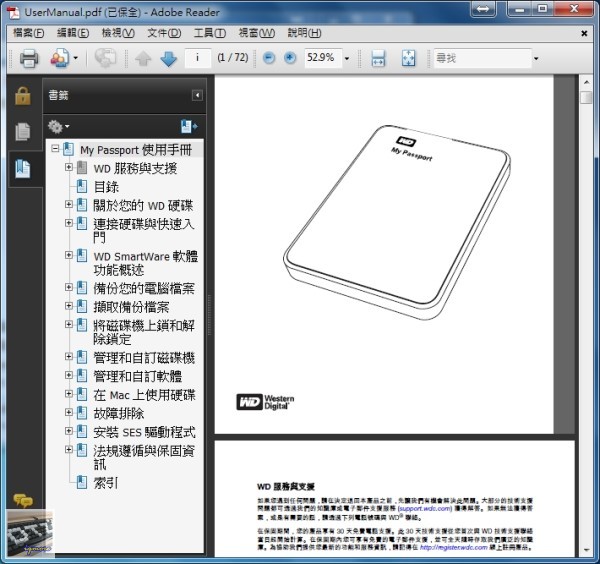Expand the 擷取備份檔案 bookmark node

pos(68,306)
